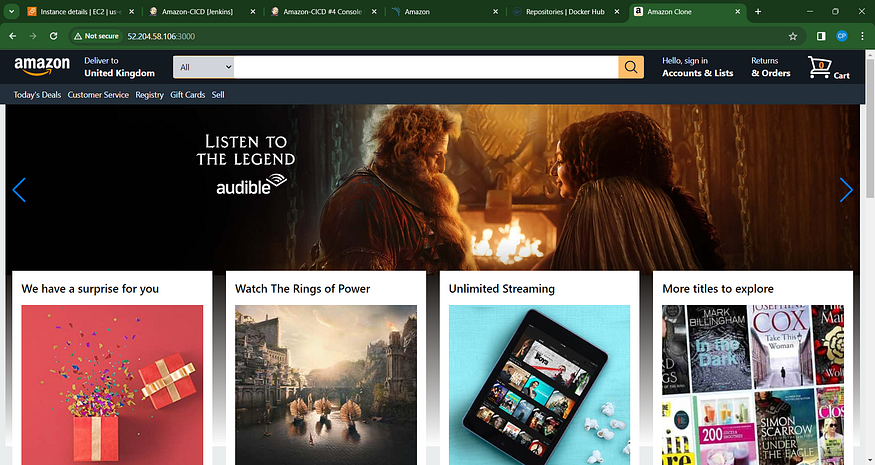The width and height of the screenshot is (875, 465).
Task: Open the Registry link
Action: [x=150, y=95]
